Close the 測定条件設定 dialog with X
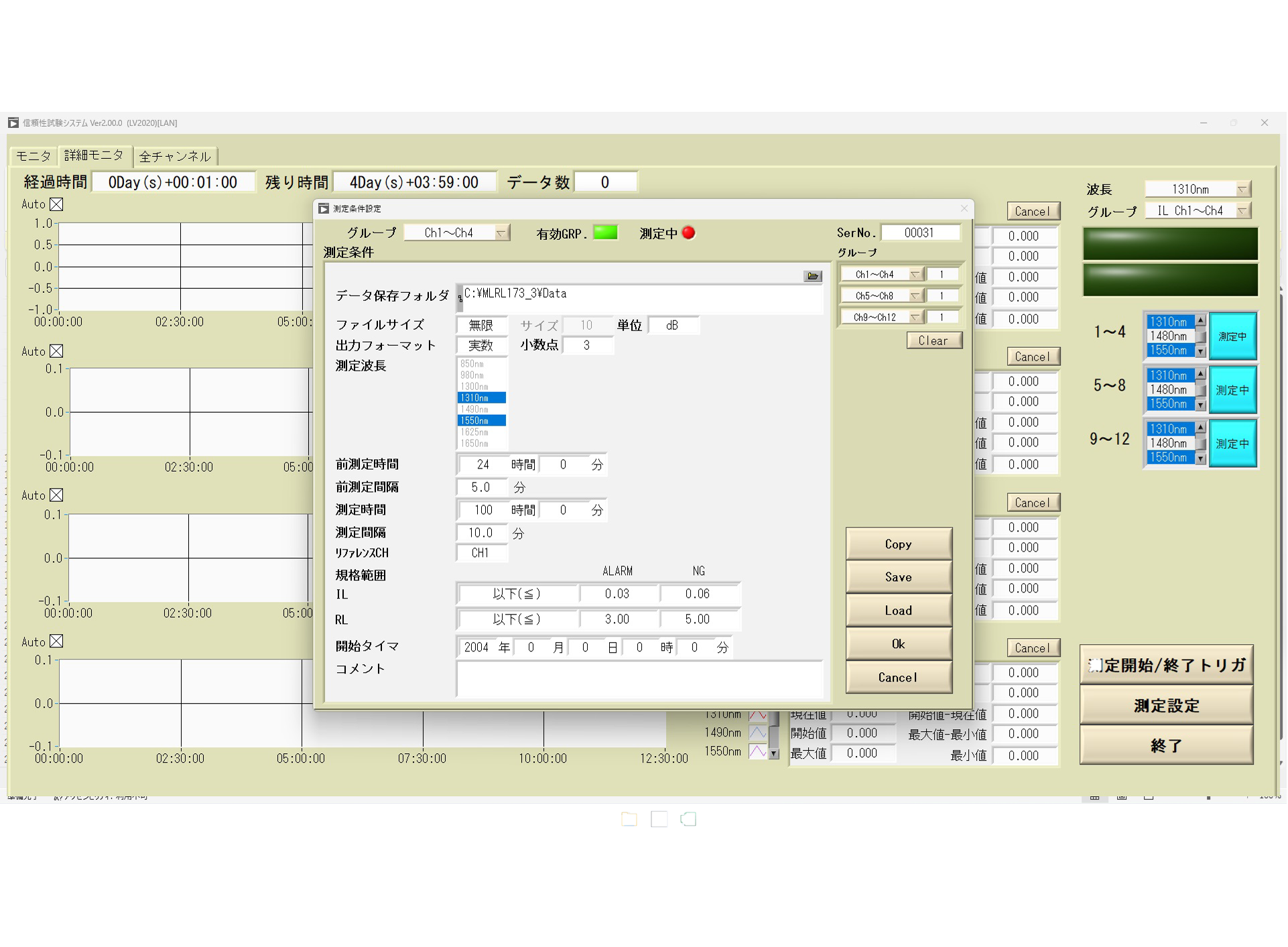This screenshot has width=1288, height=947. [964, 208]
